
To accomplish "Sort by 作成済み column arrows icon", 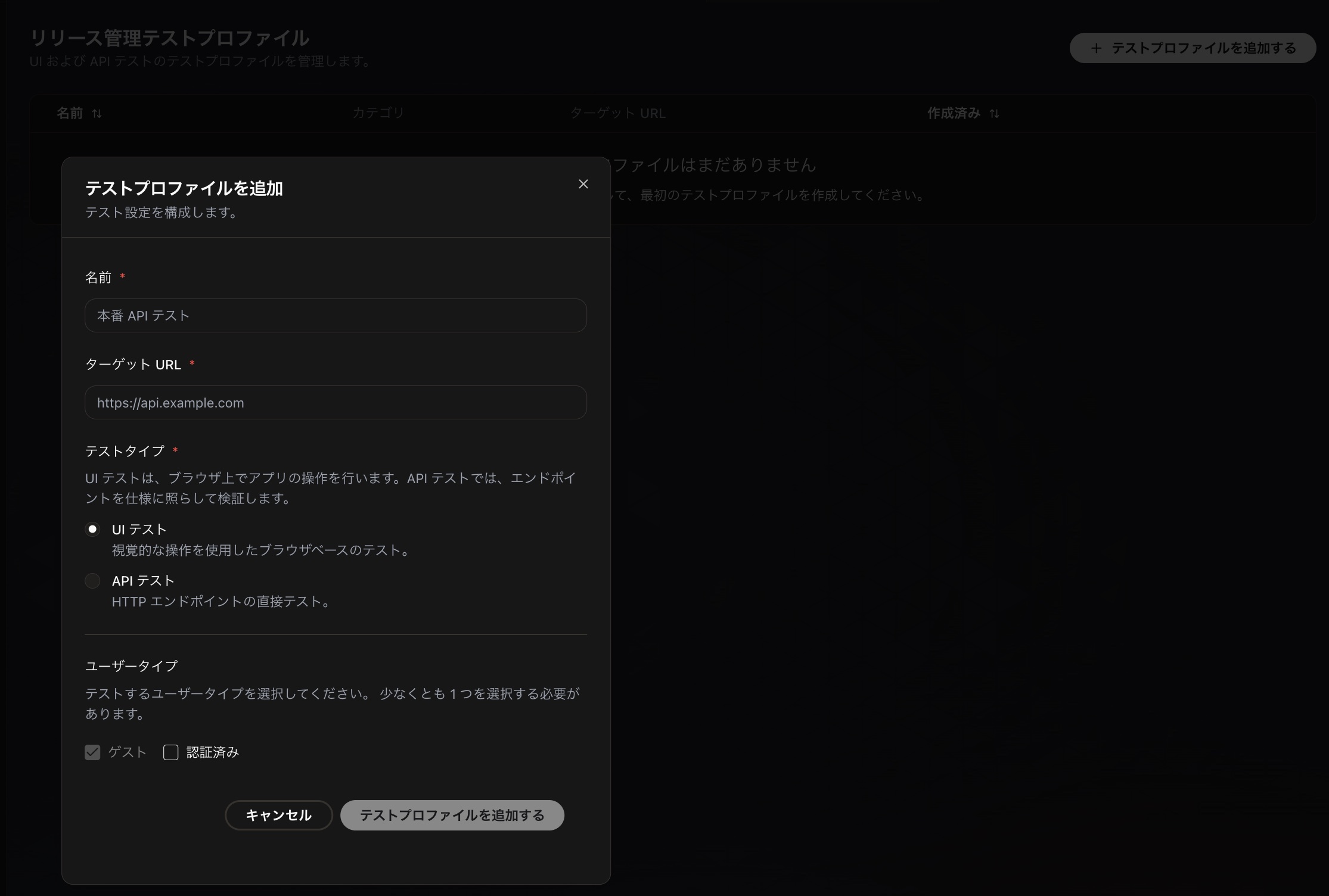I will coord(994,113).
